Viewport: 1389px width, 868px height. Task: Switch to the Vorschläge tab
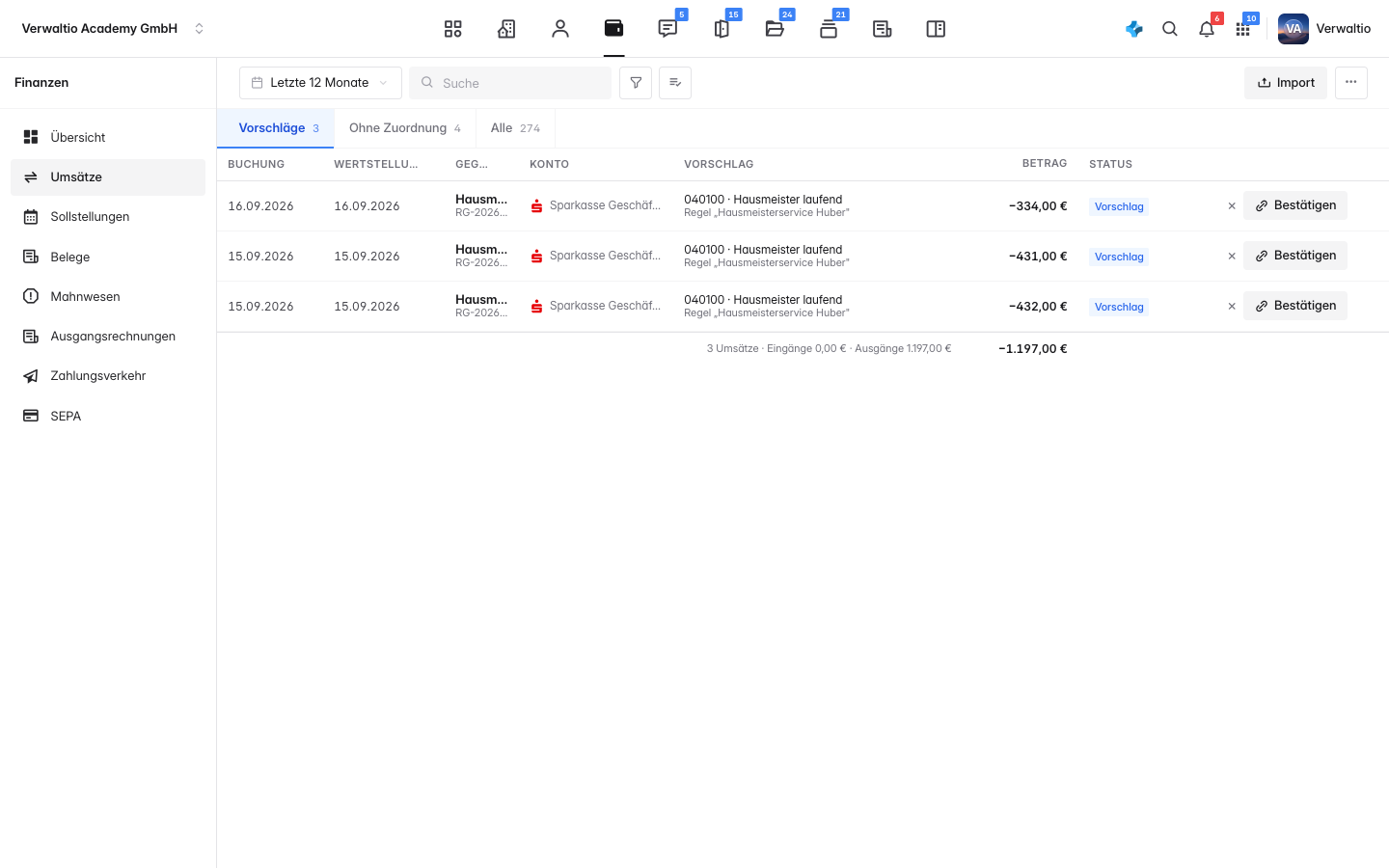(x=278, y=128)
